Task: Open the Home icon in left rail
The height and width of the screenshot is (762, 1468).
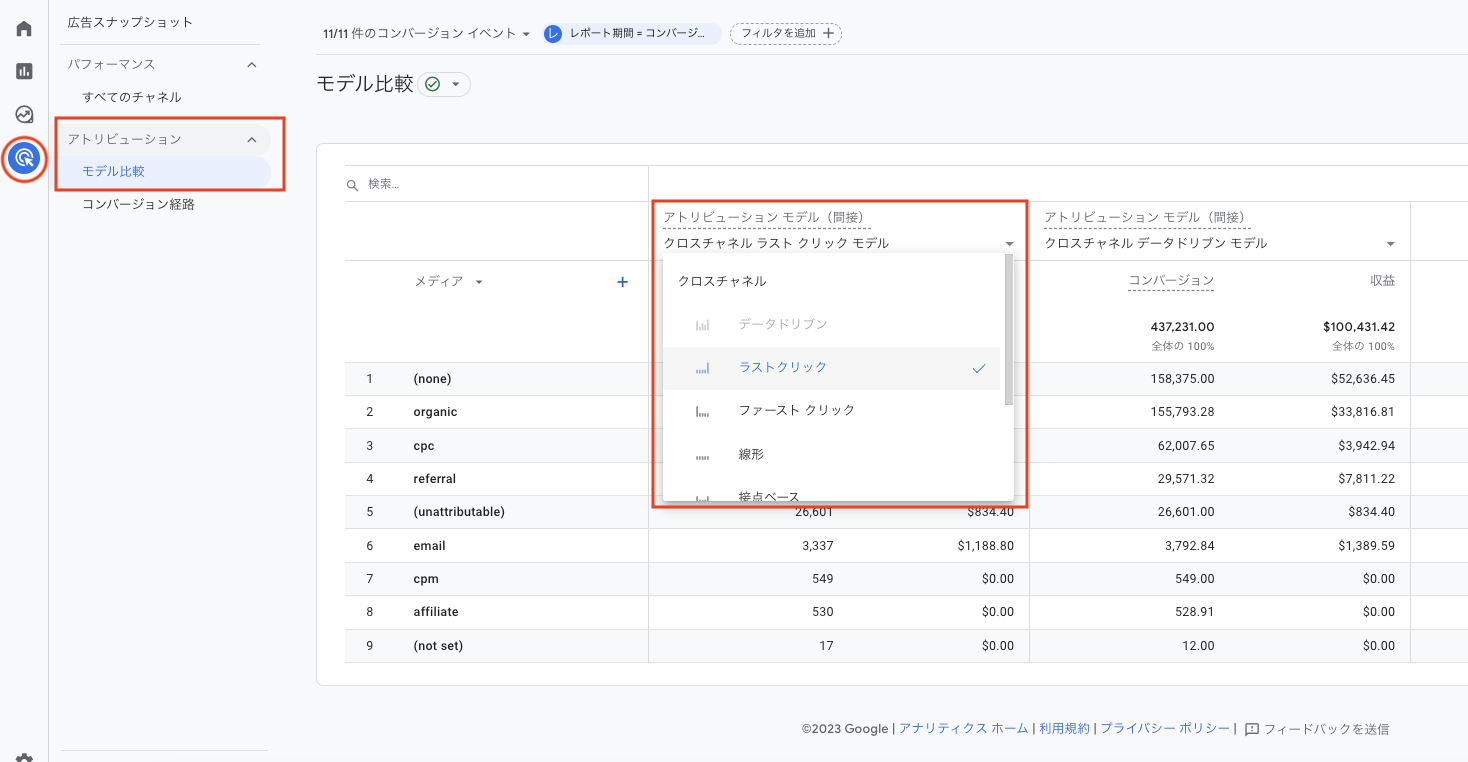Action: click(24, 28)
